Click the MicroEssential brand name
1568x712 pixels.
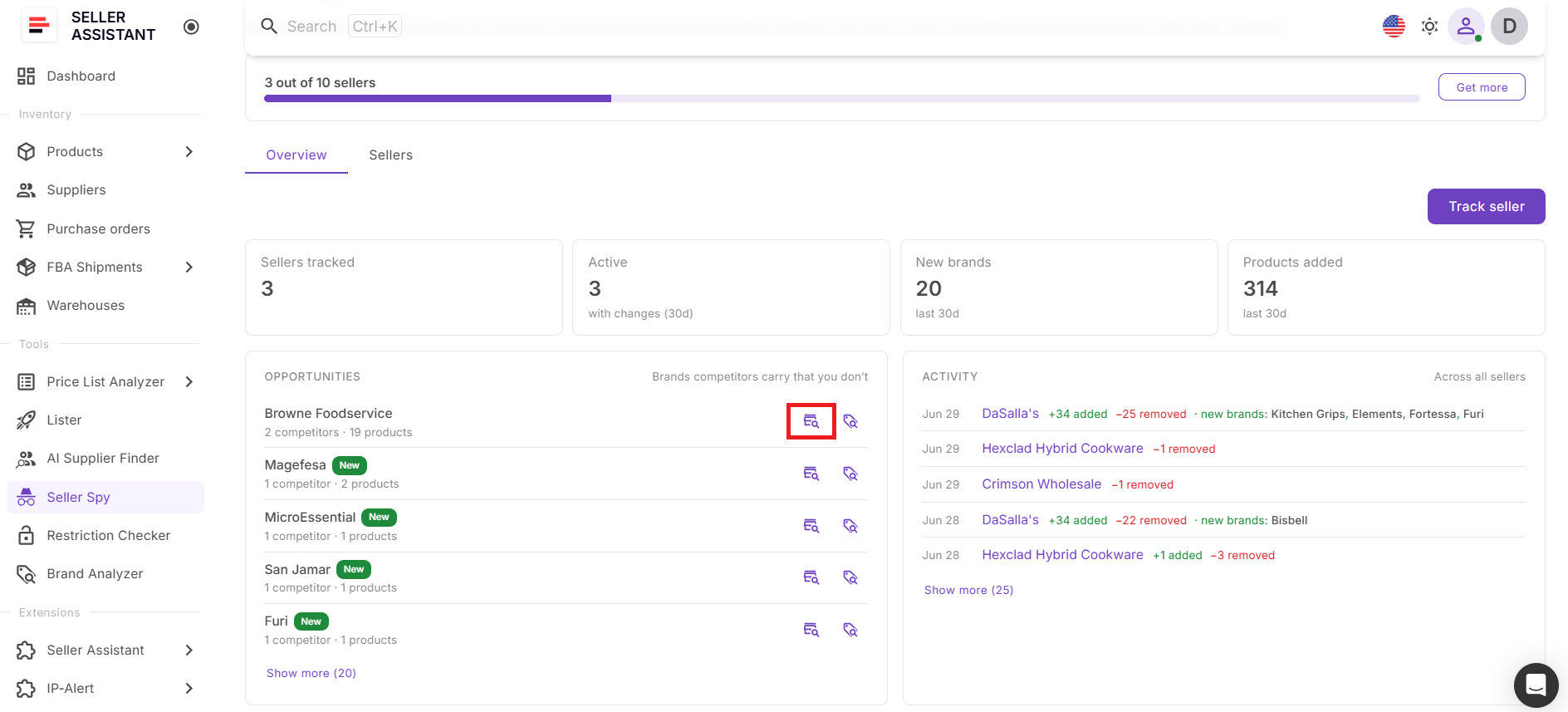click(310, 518)
